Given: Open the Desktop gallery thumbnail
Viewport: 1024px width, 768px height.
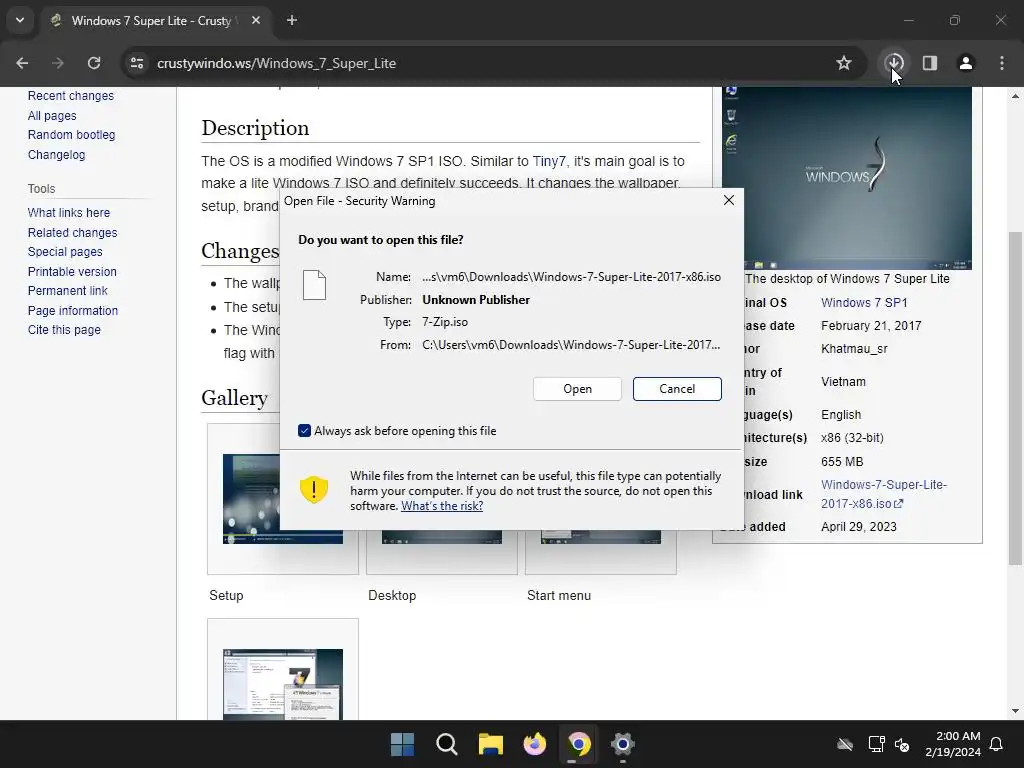Looking at the screenshot, I should click(442, 537).
